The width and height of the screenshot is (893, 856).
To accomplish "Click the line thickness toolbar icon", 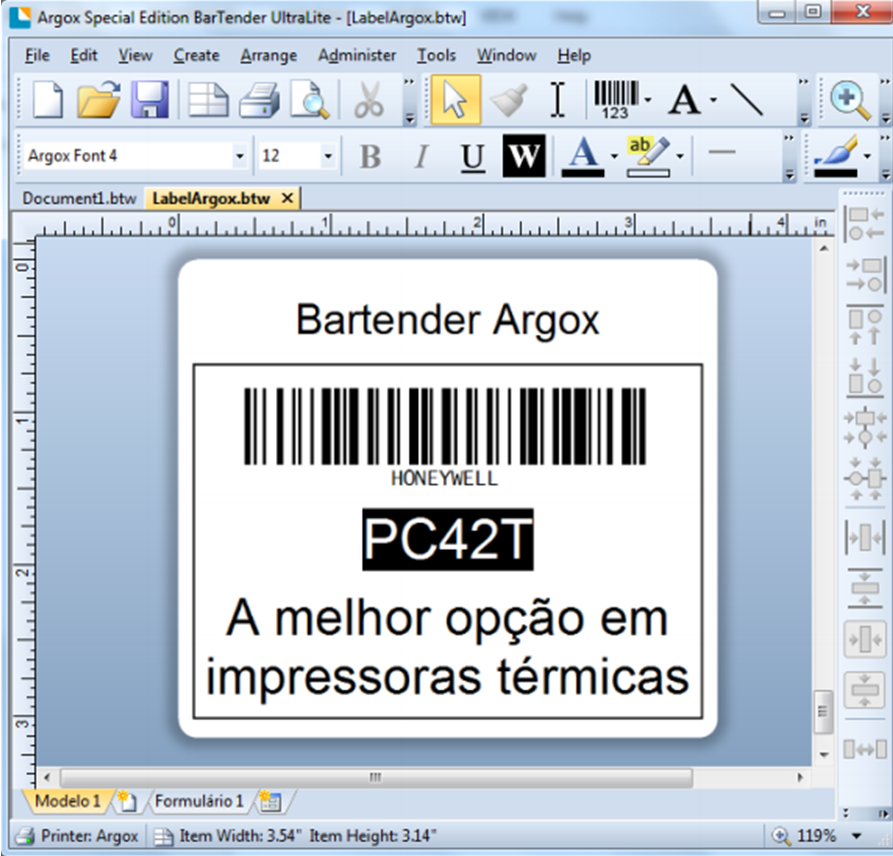I will (722, 152).
